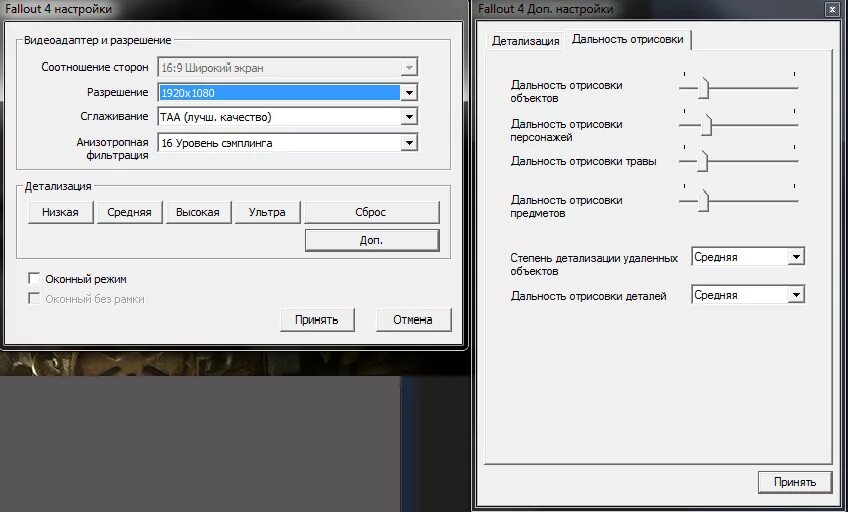The image size is (848, 512).
Task: Select the Низкая detail preset
Action: (x=61, y=212)
